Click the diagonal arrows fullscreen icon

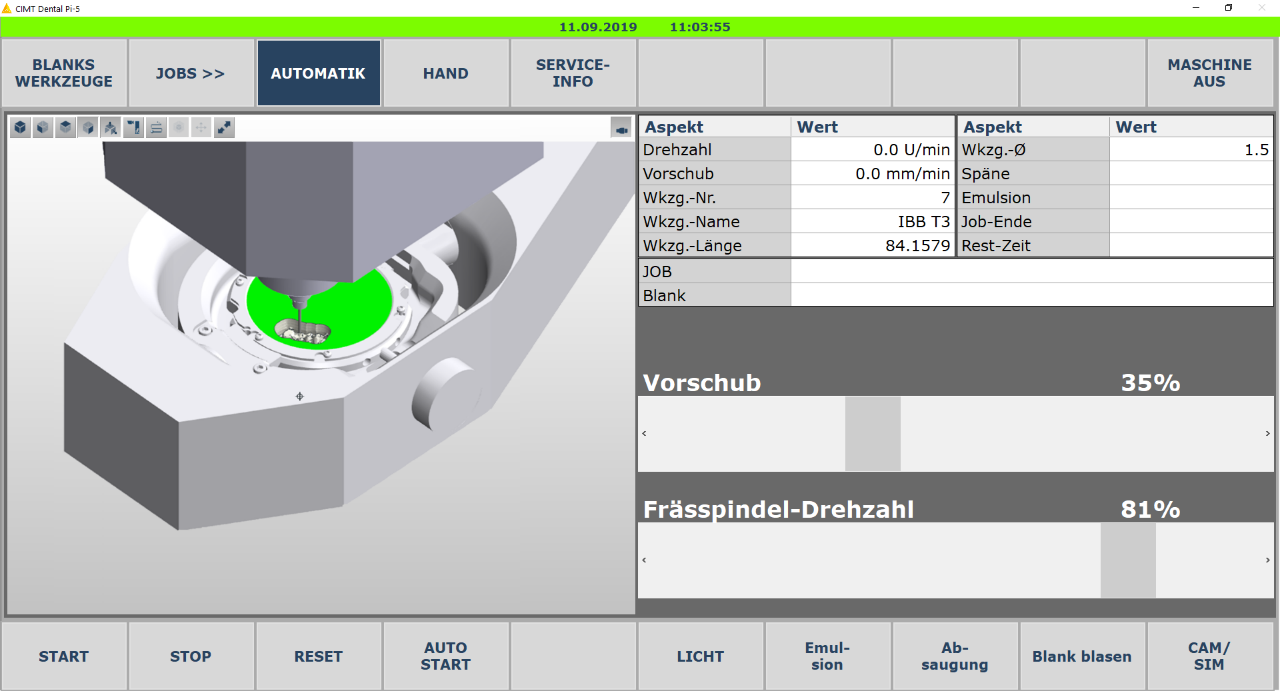[224, 128]
